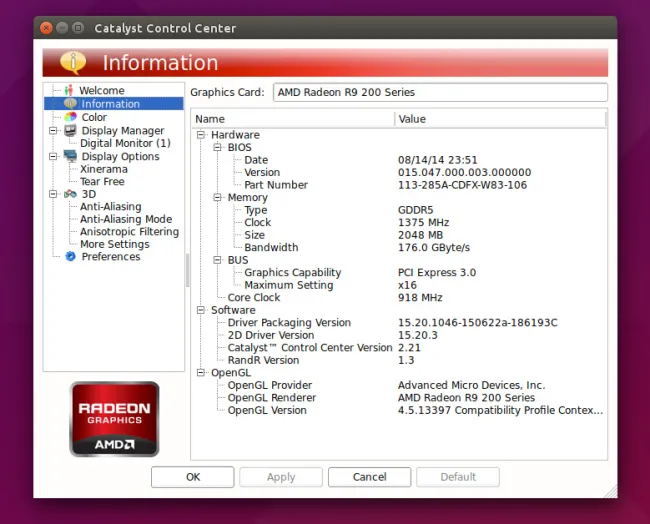650x524 pixels.
Task: Collapse the Display Manager sidebar branch
Action: (x=52, y=130)
